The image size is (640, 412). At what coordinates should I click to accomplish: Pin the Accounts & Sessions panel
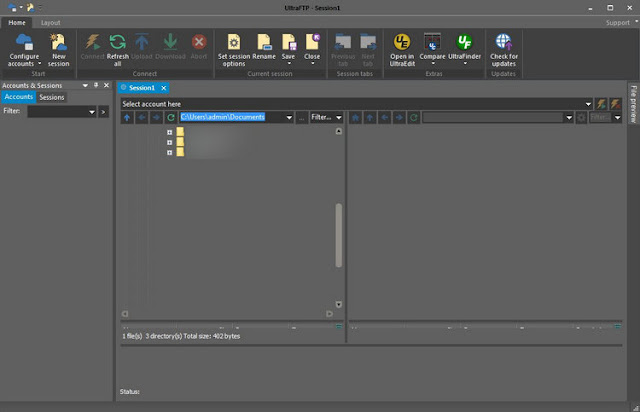[96, 85]
